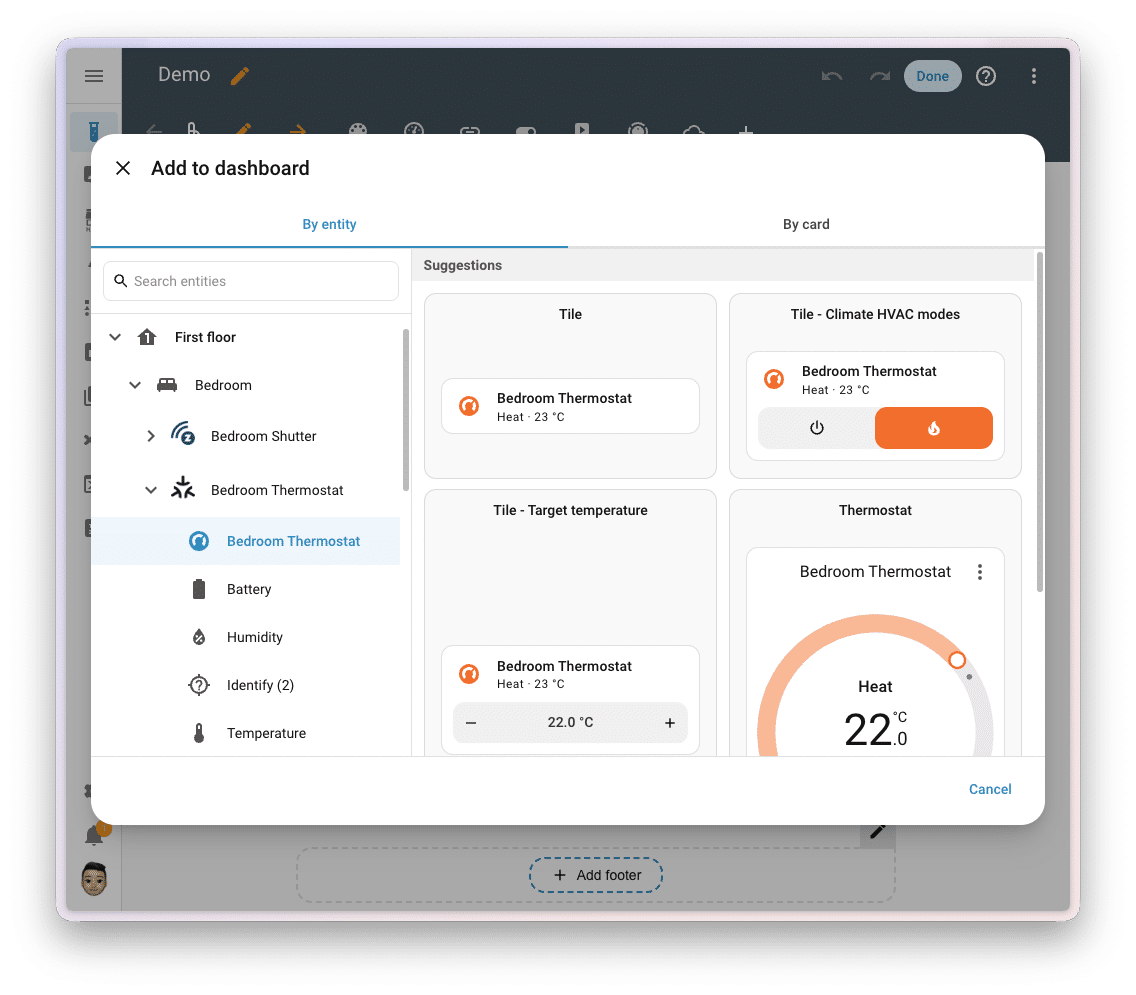Expand the Bedroom Shutter device
The height and width of the screenshot is (995, 1136).
(151, 436)
